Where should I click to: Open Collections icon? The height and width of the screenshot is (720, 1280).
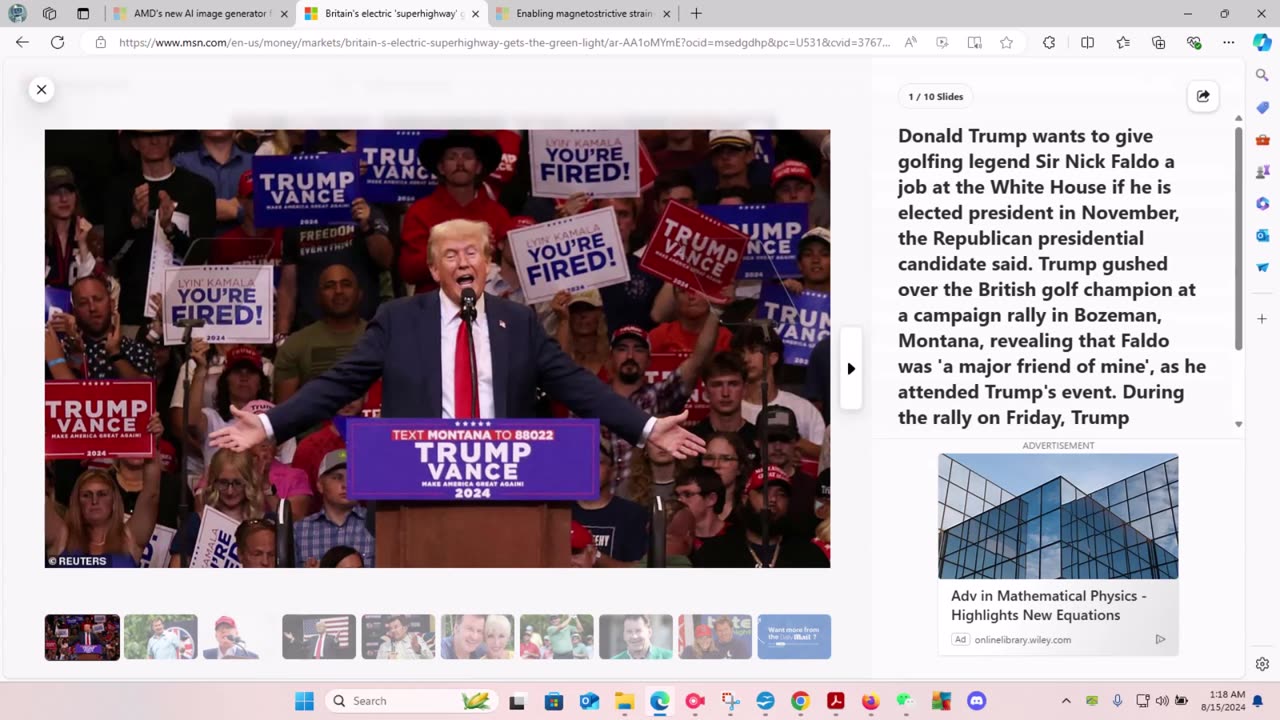pyautogui.click(x=1158, y=42)
